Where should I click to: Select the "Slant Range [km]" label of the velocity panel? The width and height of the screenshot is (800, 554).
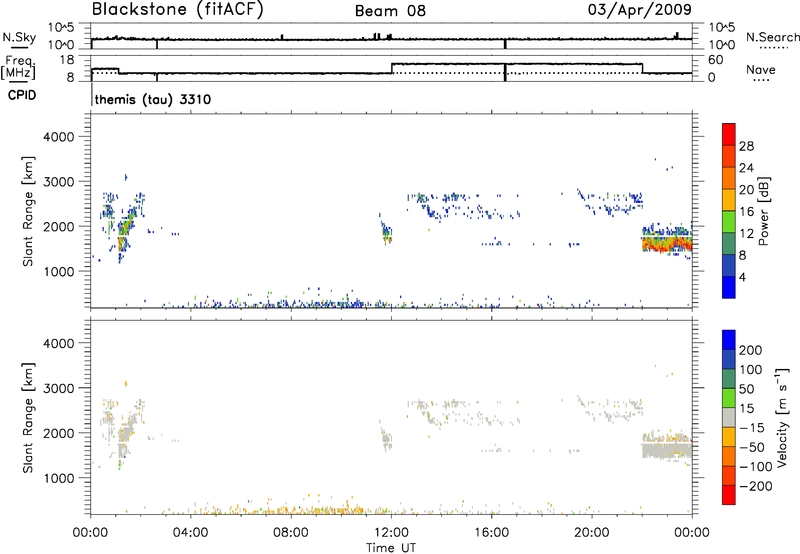tap(28, 417)
